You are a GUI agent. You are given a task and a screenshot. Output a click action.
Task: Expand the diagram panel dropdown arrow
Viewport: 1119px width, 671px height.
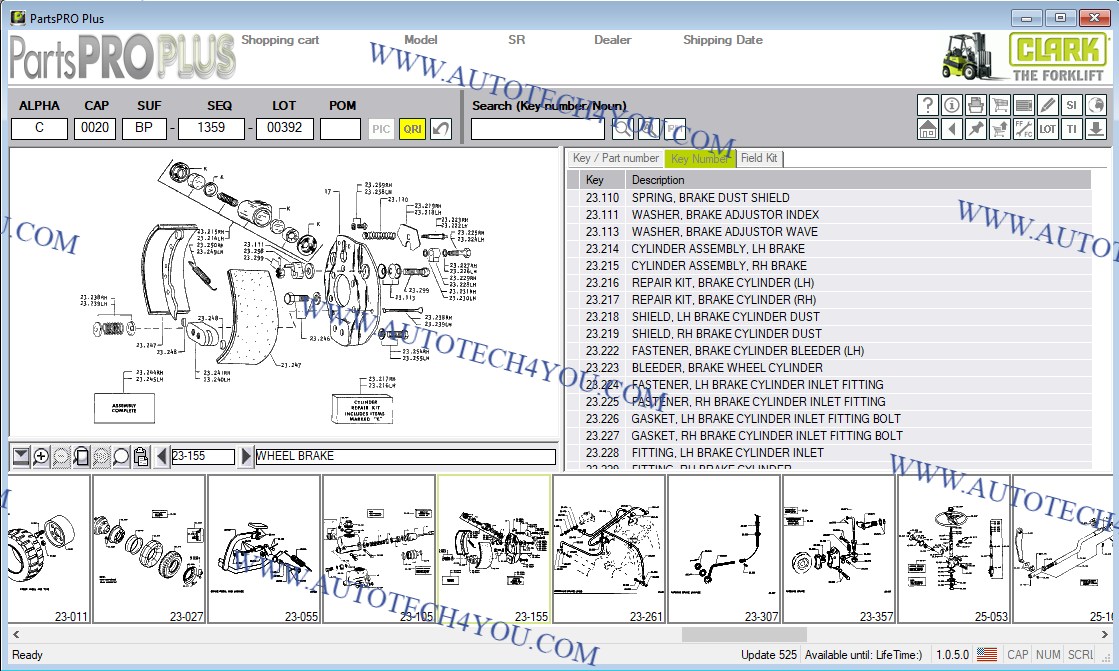[x=21, y=456]
